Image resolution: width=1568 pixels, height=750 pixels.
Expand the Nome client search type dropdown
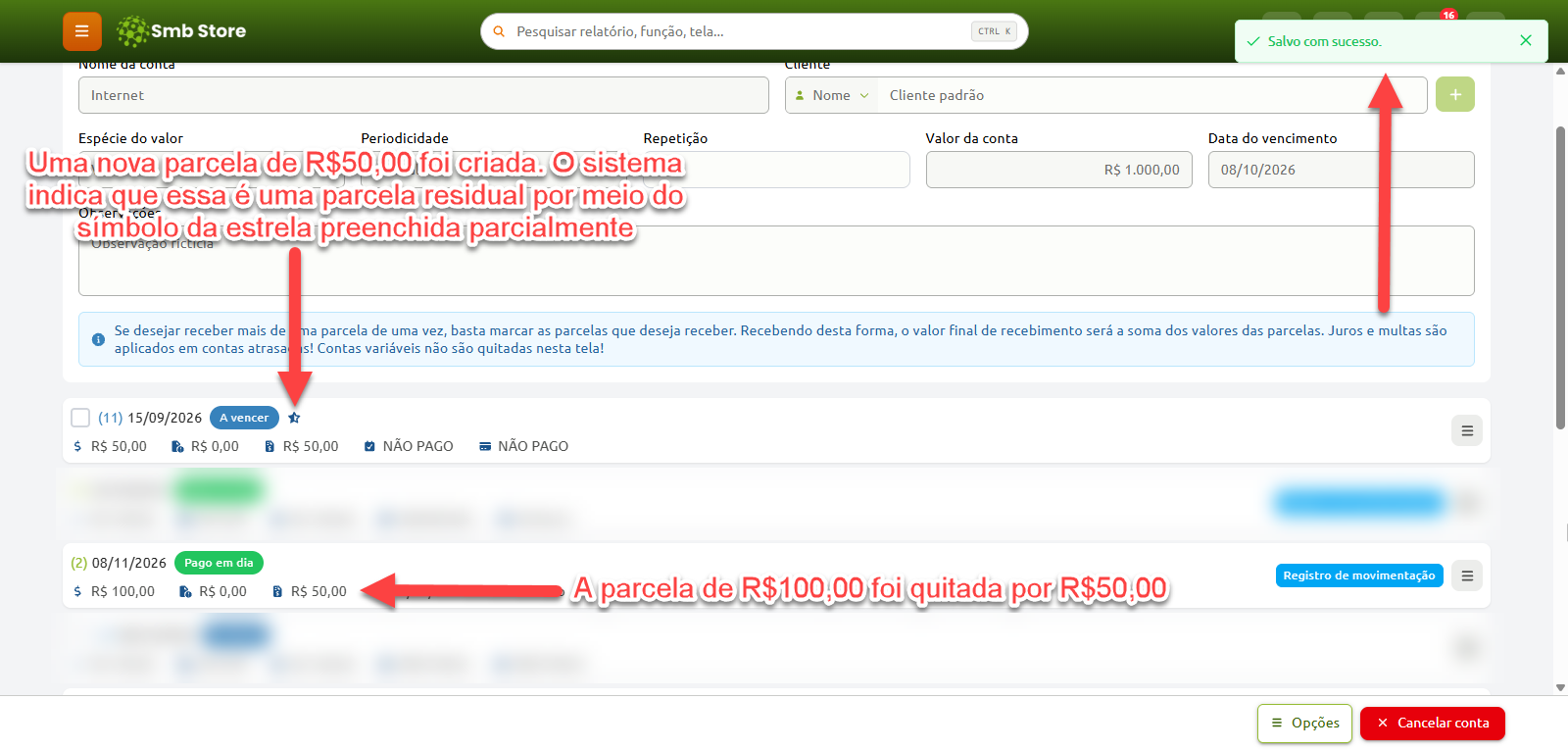(832, 95)
